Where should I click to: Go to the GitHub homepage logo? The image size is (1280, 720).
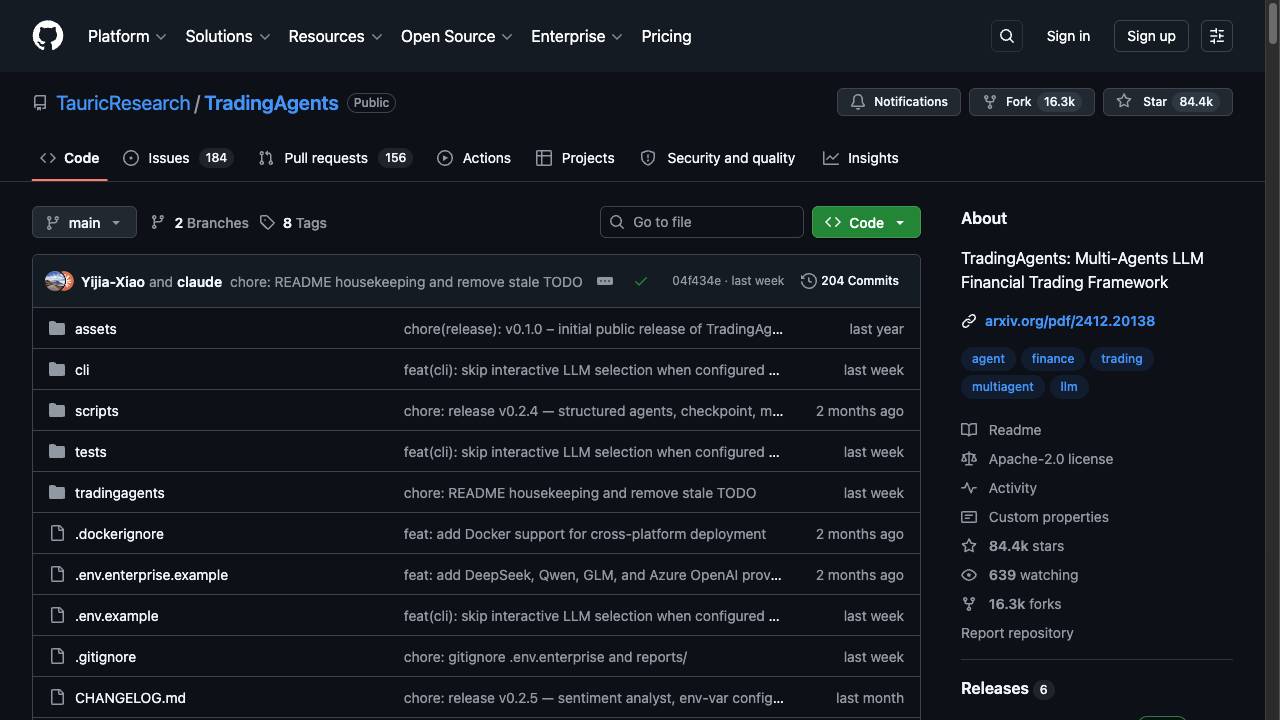coord(48,36)
